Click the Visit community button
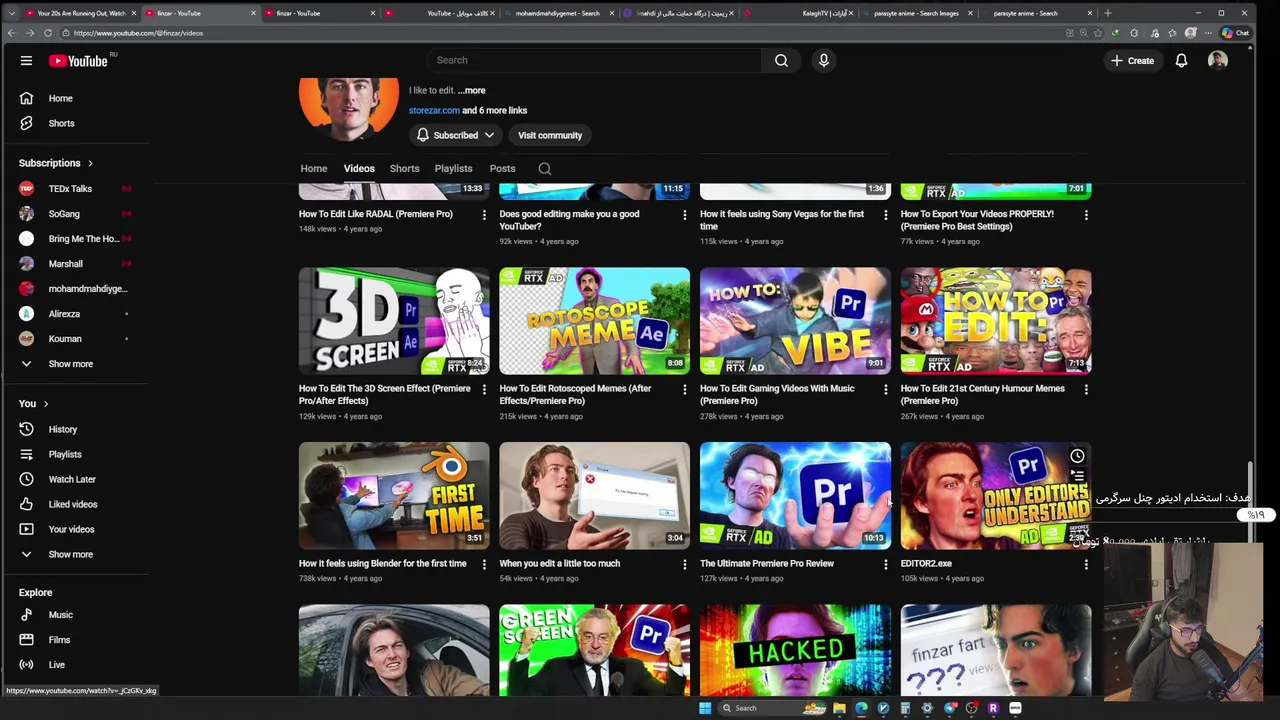Screen dimensions: 1280x720 [x=550, y=135]
